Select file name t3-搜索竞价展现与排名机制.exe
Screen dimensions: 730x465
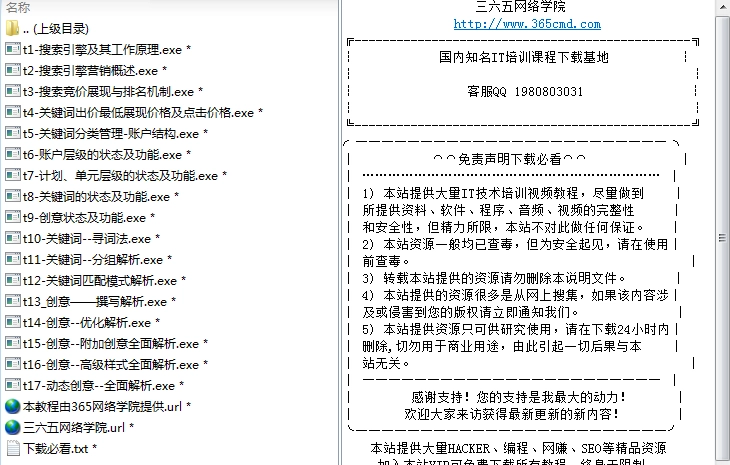click(x=108, y=92)
